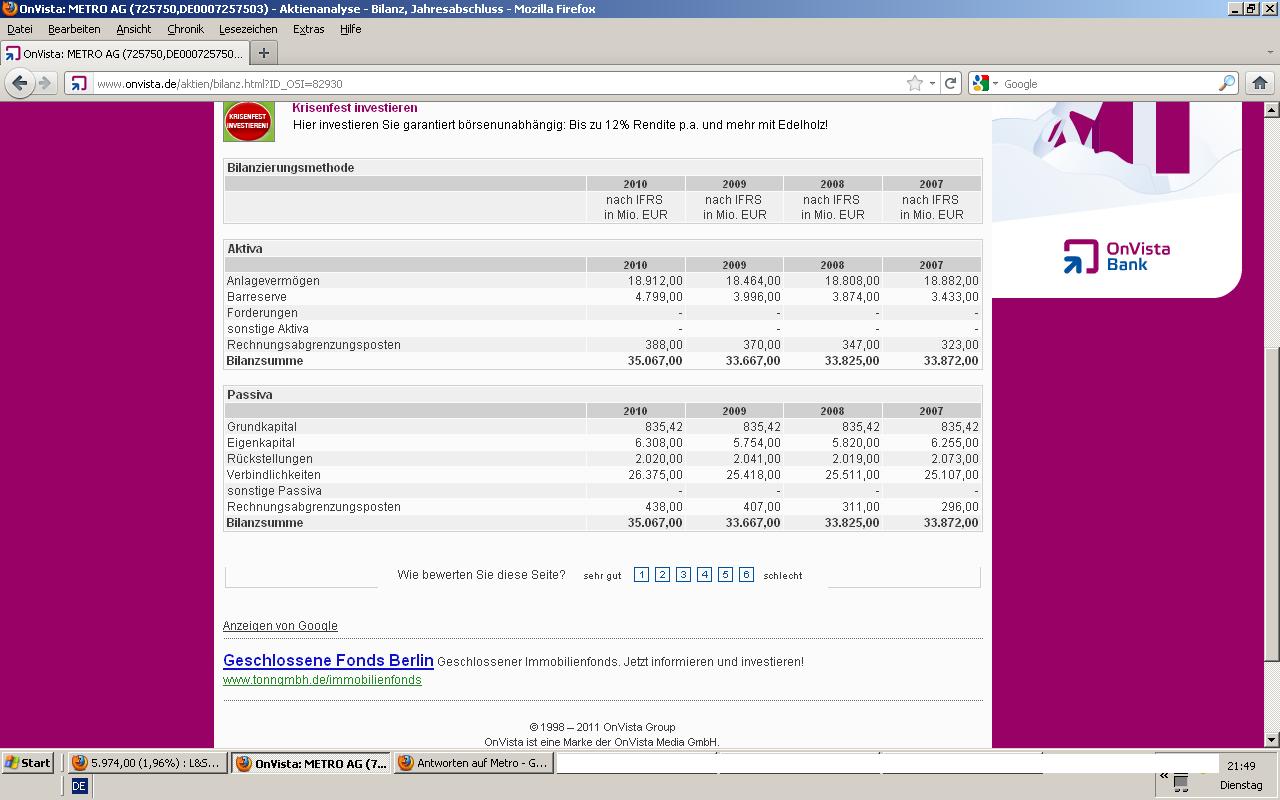Viewport: 1280px width, 800px height.
Task: Click the URL address bar
Action: click(500, 83)
